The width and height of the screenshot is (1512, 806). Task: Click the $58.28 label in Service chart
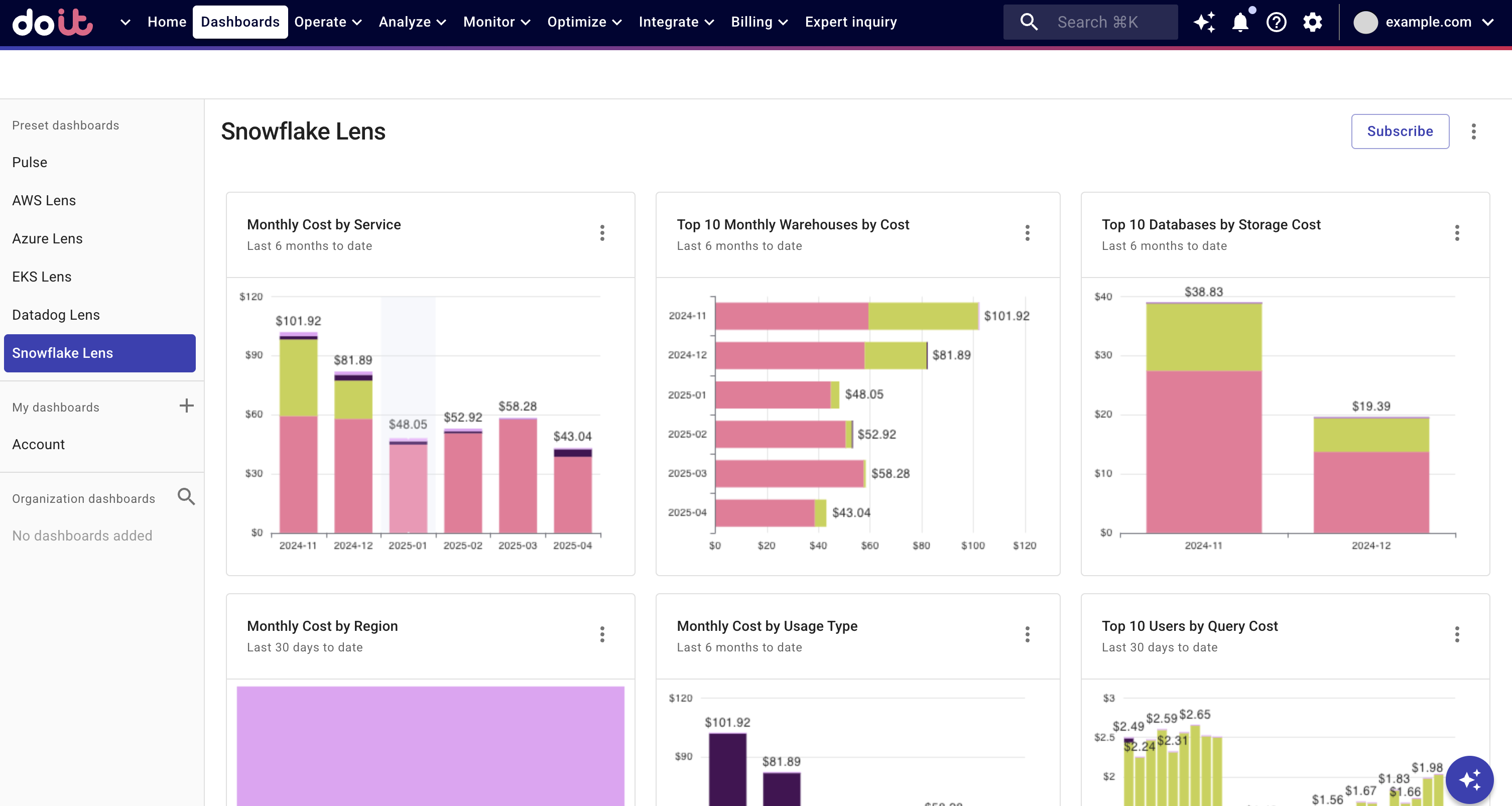517,406
